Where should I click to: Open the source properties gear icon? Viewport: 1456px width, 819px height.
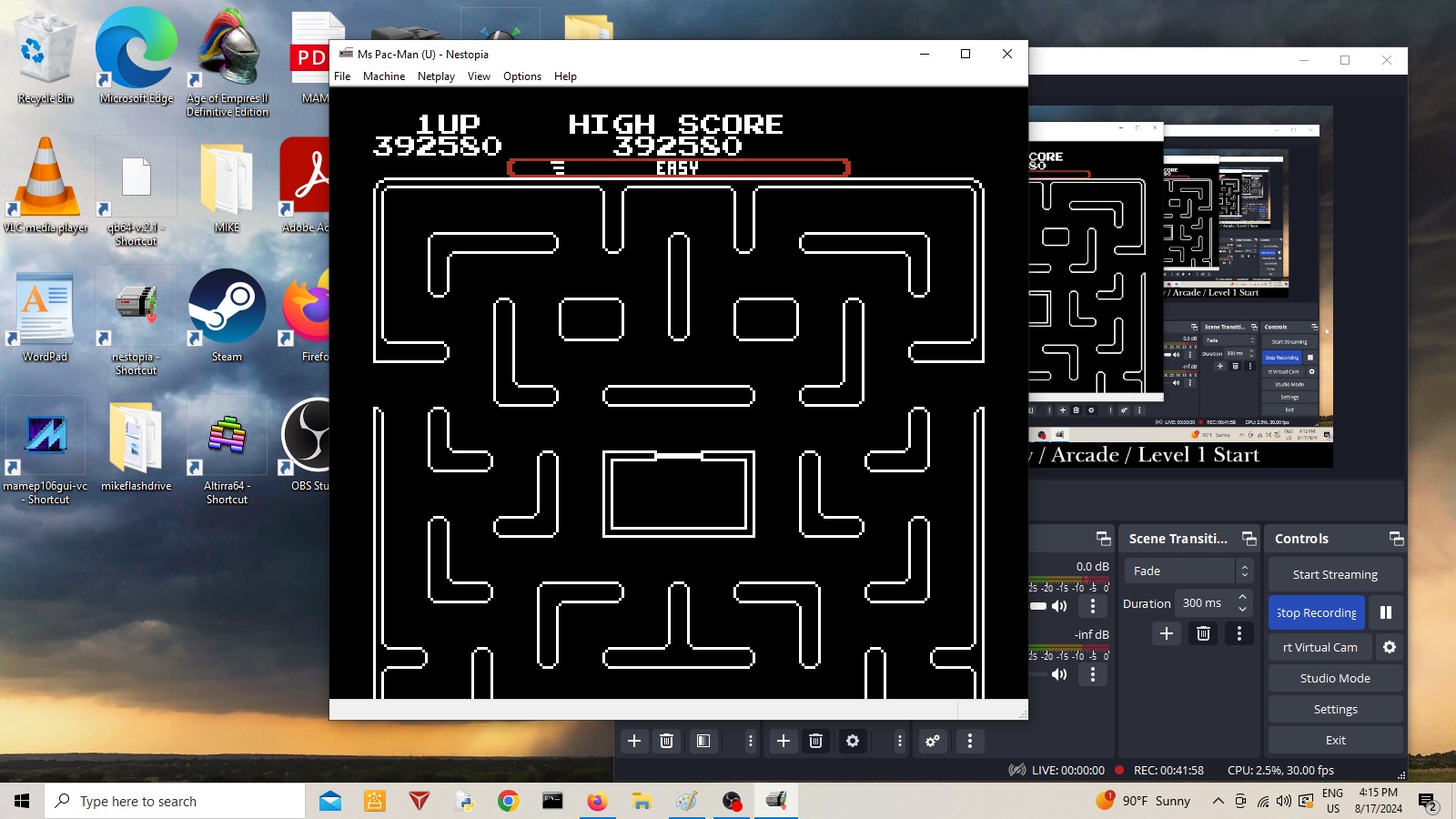[x=852, y=741]
